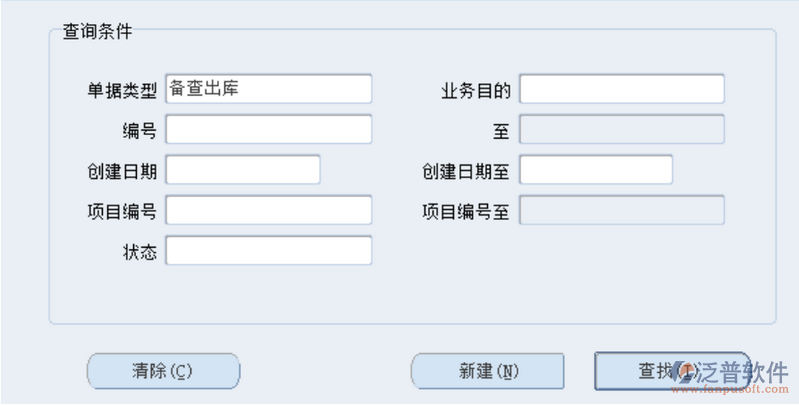
Task: Click the 查询条件 group title
Action: pos(97,30)
